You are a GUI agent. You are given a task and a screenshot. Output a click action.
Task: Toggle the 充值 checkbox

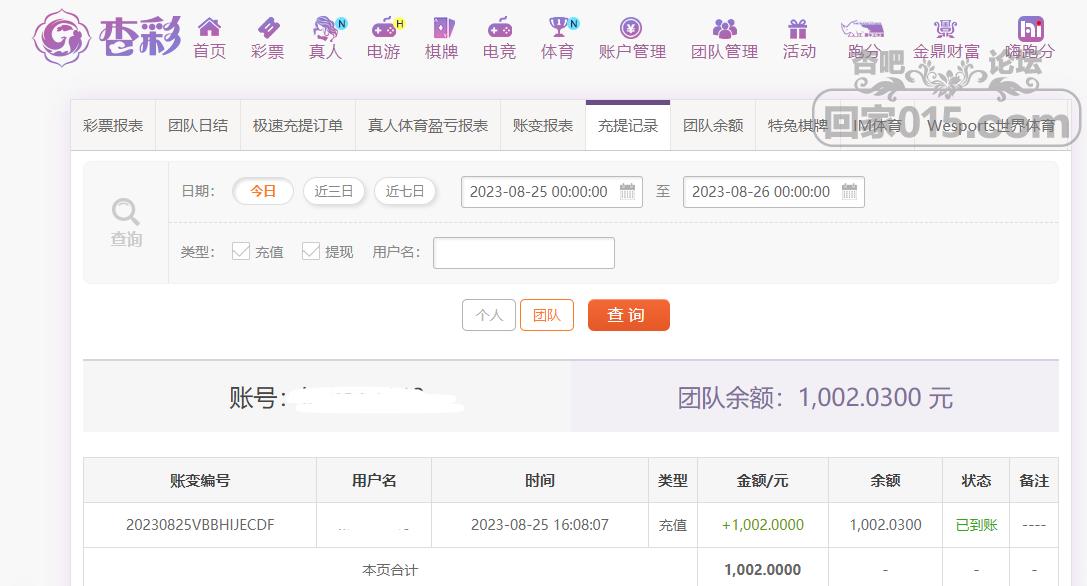click(x=241, y=251)
